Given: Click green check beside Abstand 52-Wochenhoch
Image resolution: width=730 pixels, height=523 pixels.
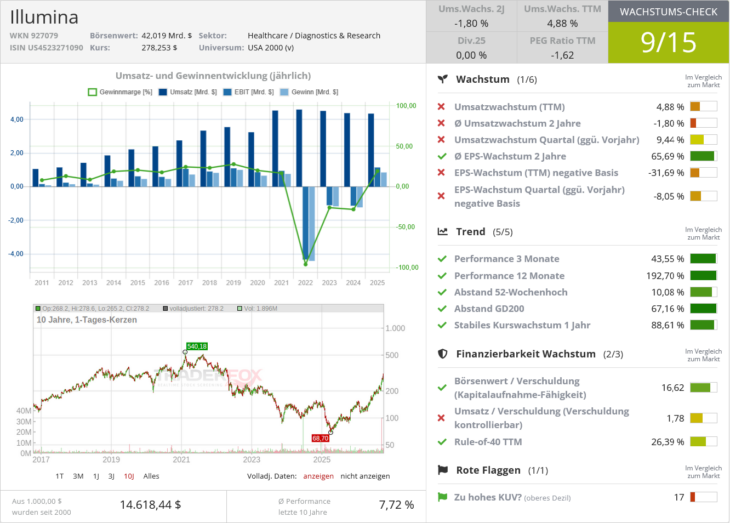Looking at the screenshot, I should 442,292.
